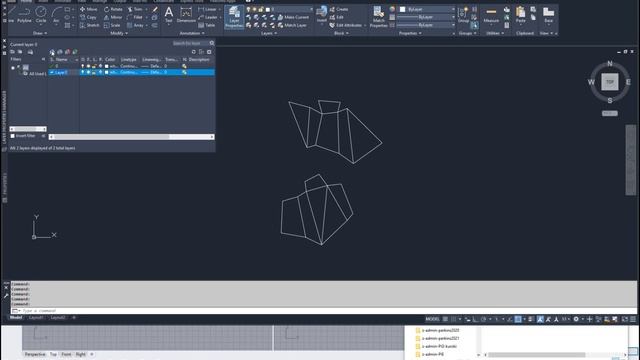Collapse the Filters tree pane
This screenshot has width=640, height=360.
coord(43,59)
